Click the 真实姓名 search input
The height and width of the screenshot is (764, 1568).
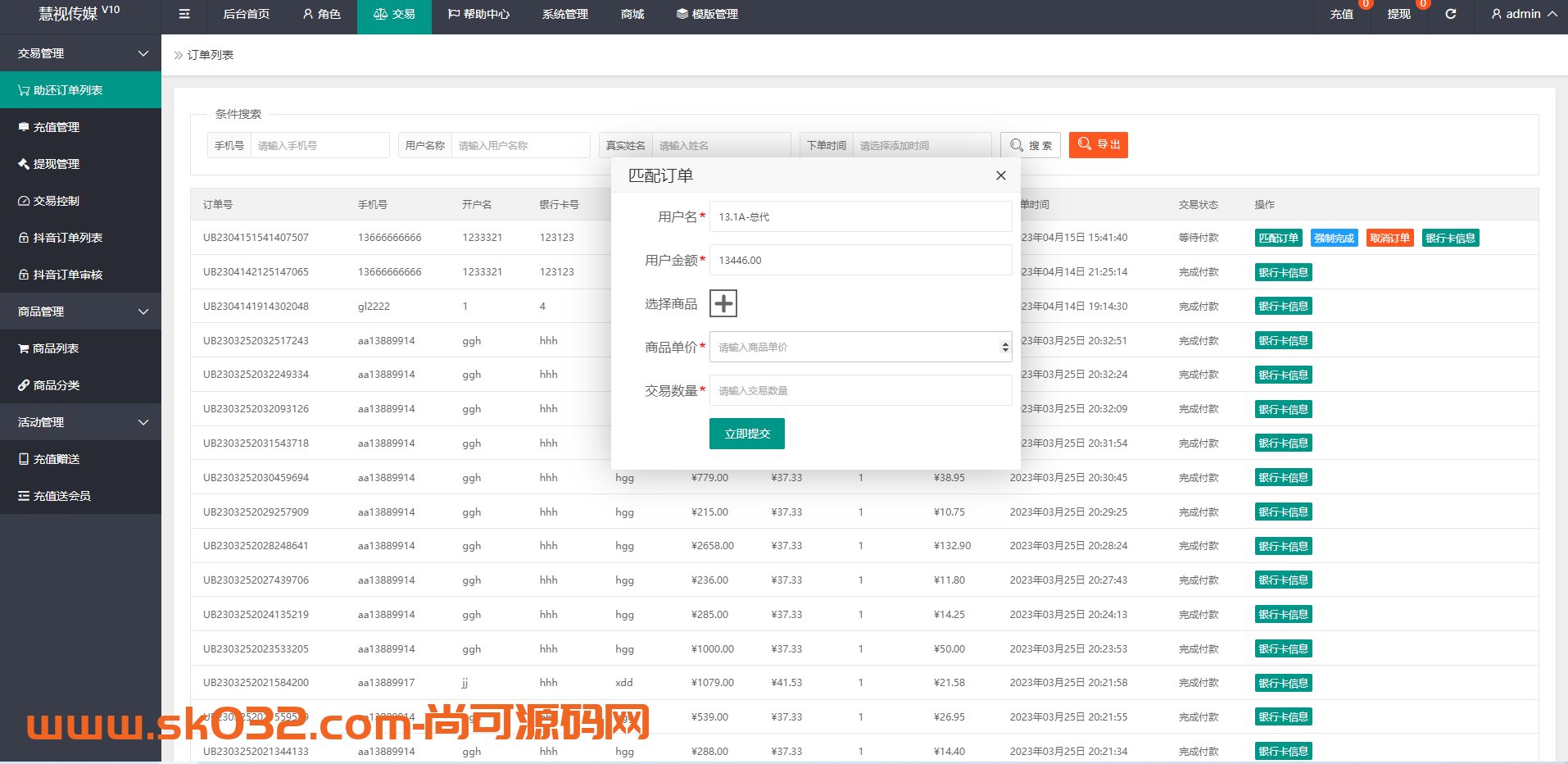pyautogui.click(x=721, y=145)
